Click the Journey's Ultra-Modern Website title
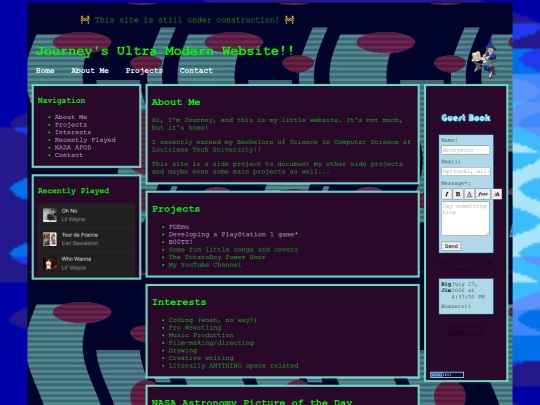 pyautogui.click(x=165, y=51)
